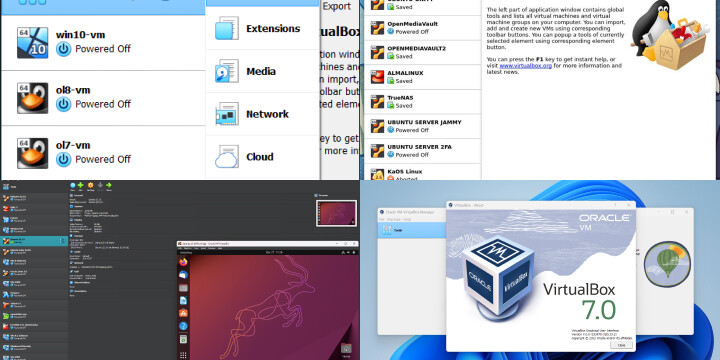Image resolution: width=720 pixels, height=360 pixels.
Task: Open the Ubuntu system tray menu
Action: click(x=349, y=253)
